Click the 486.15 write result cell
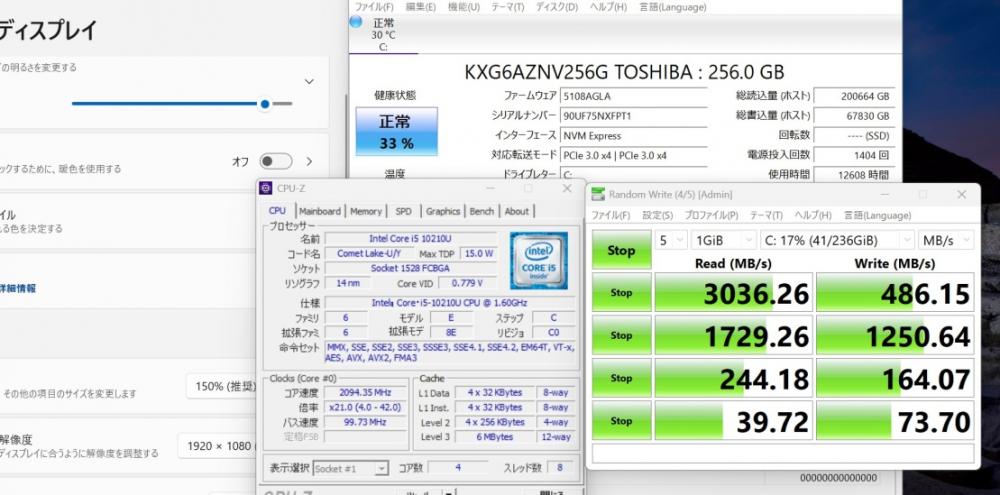Image resolution: width=1000 pixels, height=495 pixels. coord(895,293)
